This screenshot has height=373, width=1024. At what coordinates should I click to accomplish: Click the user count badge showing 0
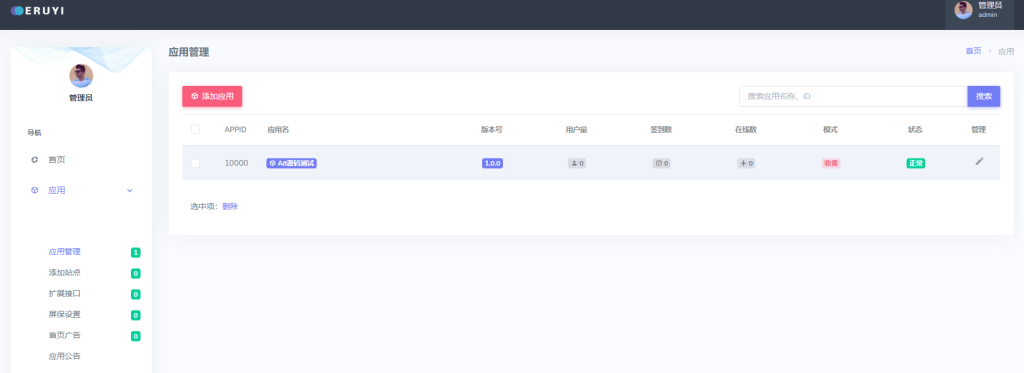pos(577,163)
